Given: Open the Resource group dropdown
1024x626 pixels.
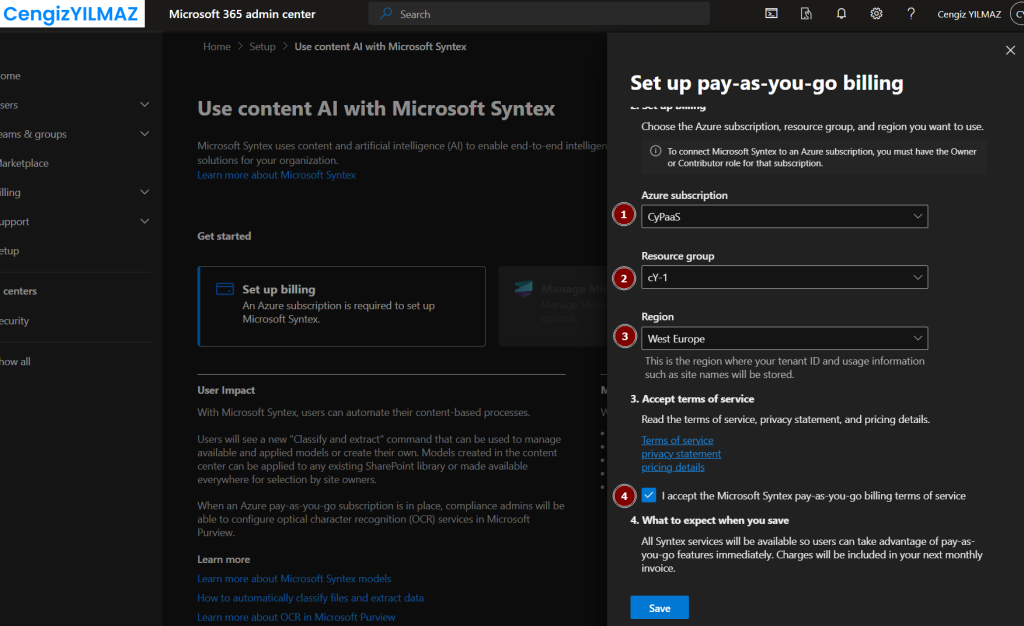Looking at the screenshot, I should click(x=784, y=277).
